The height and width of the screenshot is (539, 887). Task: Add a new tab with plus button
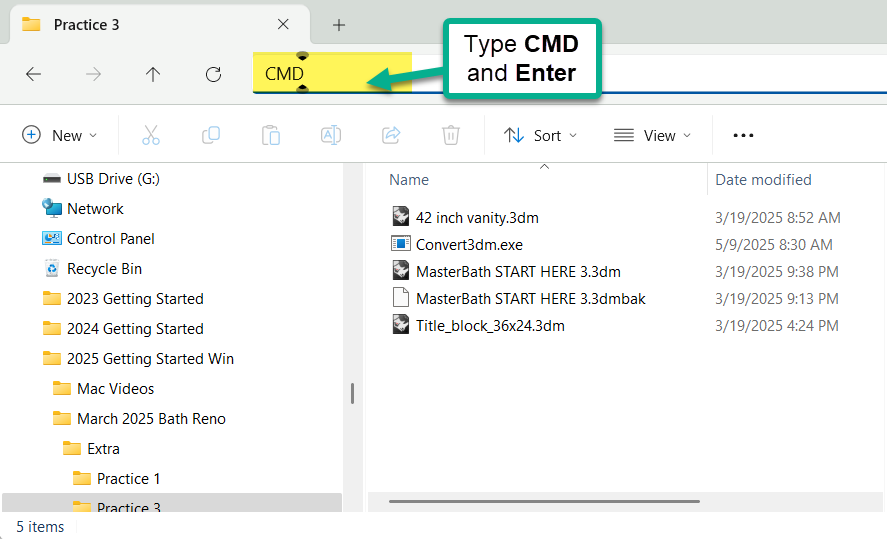tap(339, 25)
